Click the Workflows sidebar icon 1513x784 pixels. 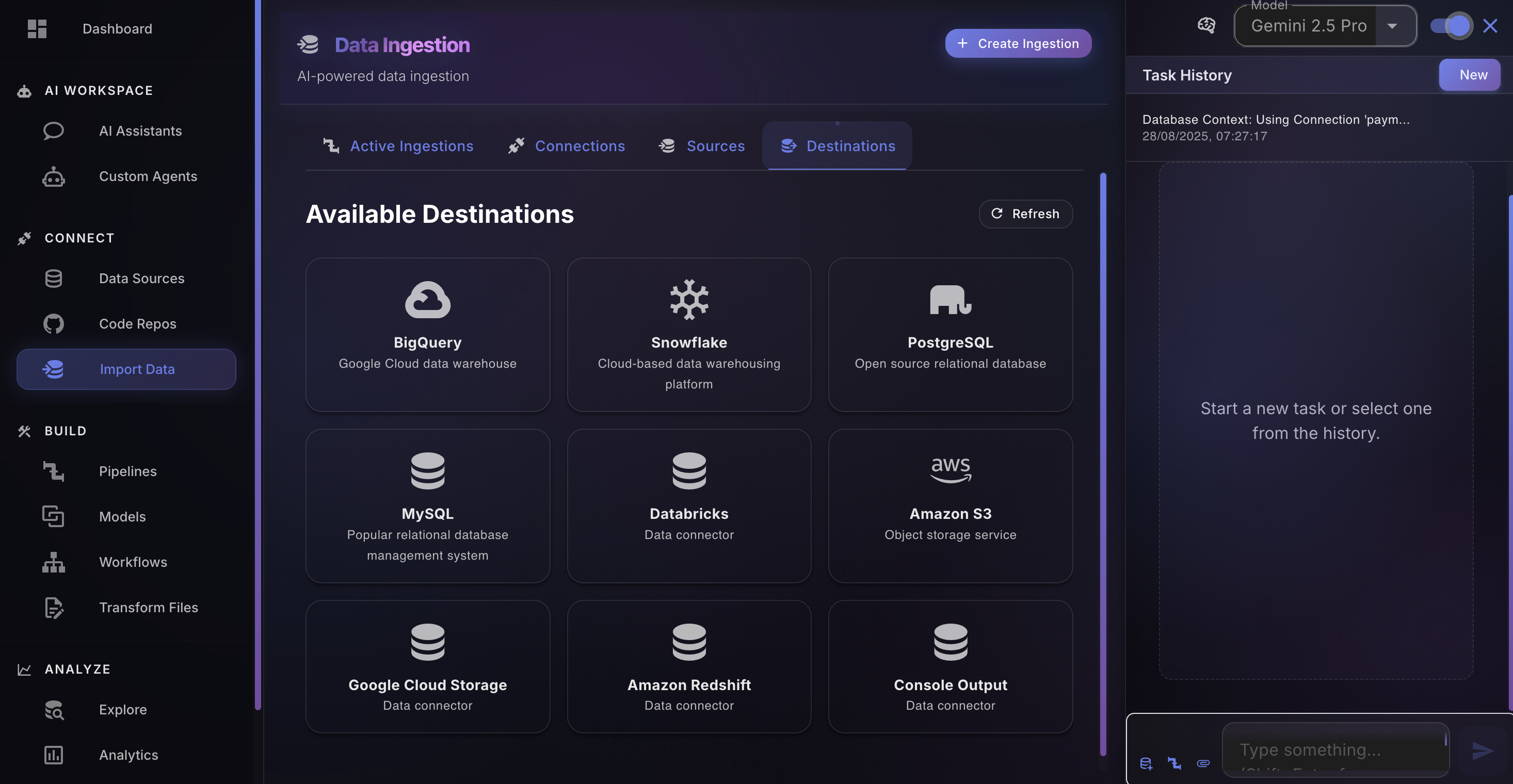tap(54, 562)
